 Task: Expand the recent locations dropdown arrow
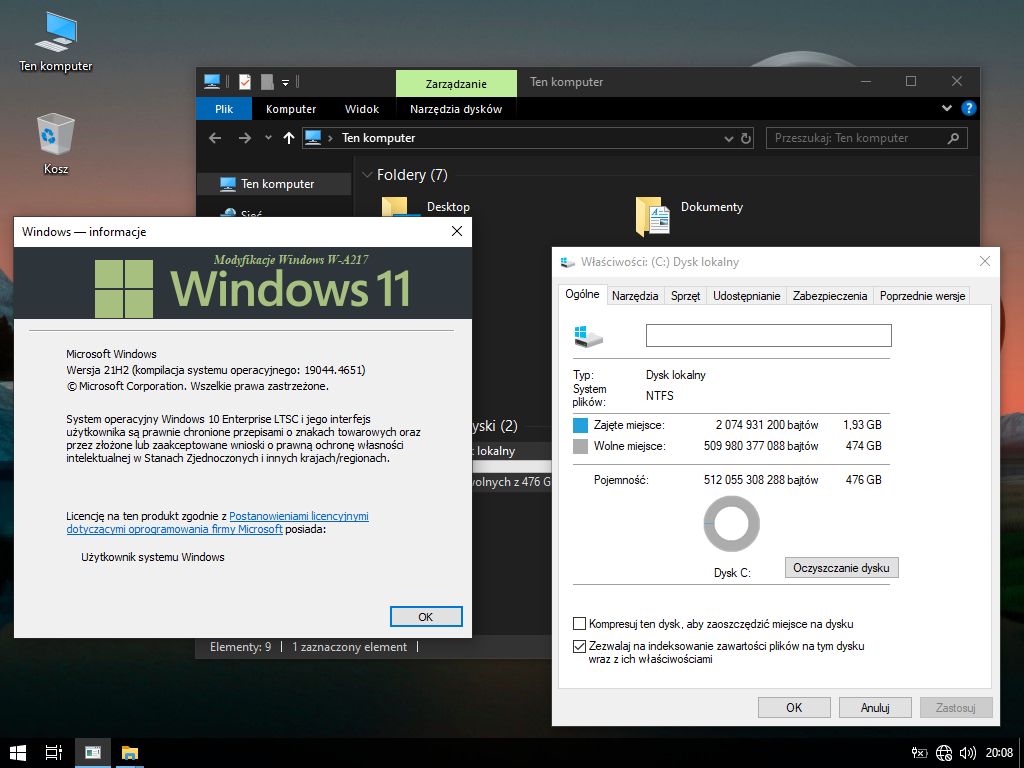point(268,138)
